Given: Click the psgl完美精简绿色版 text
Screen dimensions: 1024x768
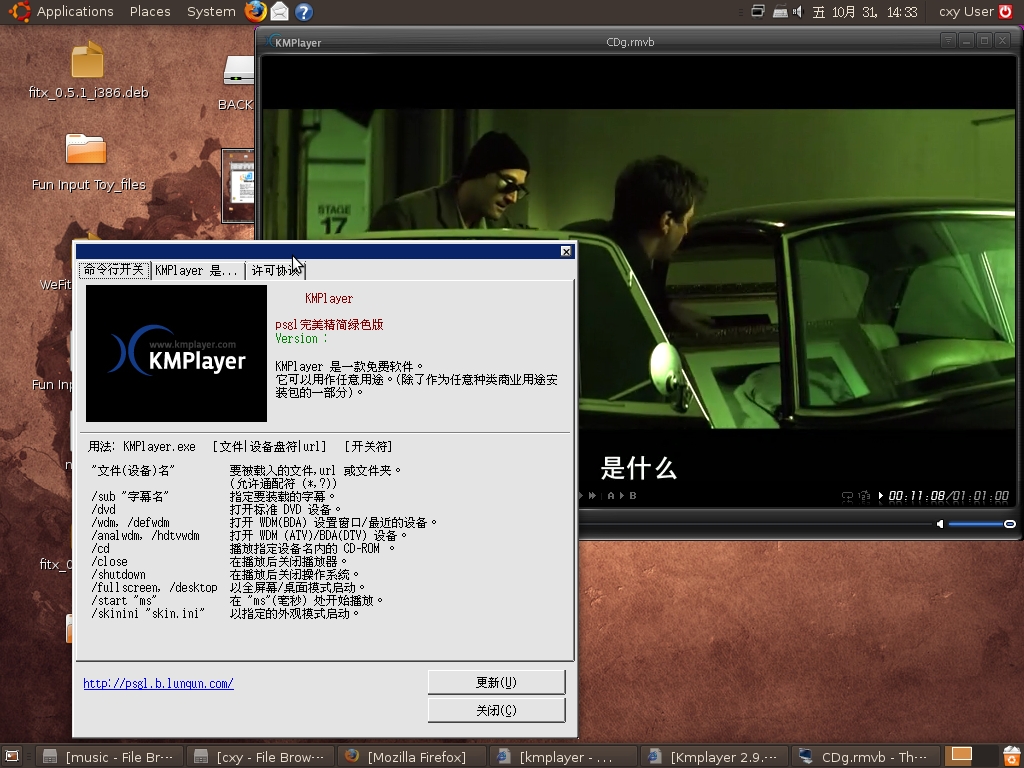Looking at the screenshot, I should point(329,325).
